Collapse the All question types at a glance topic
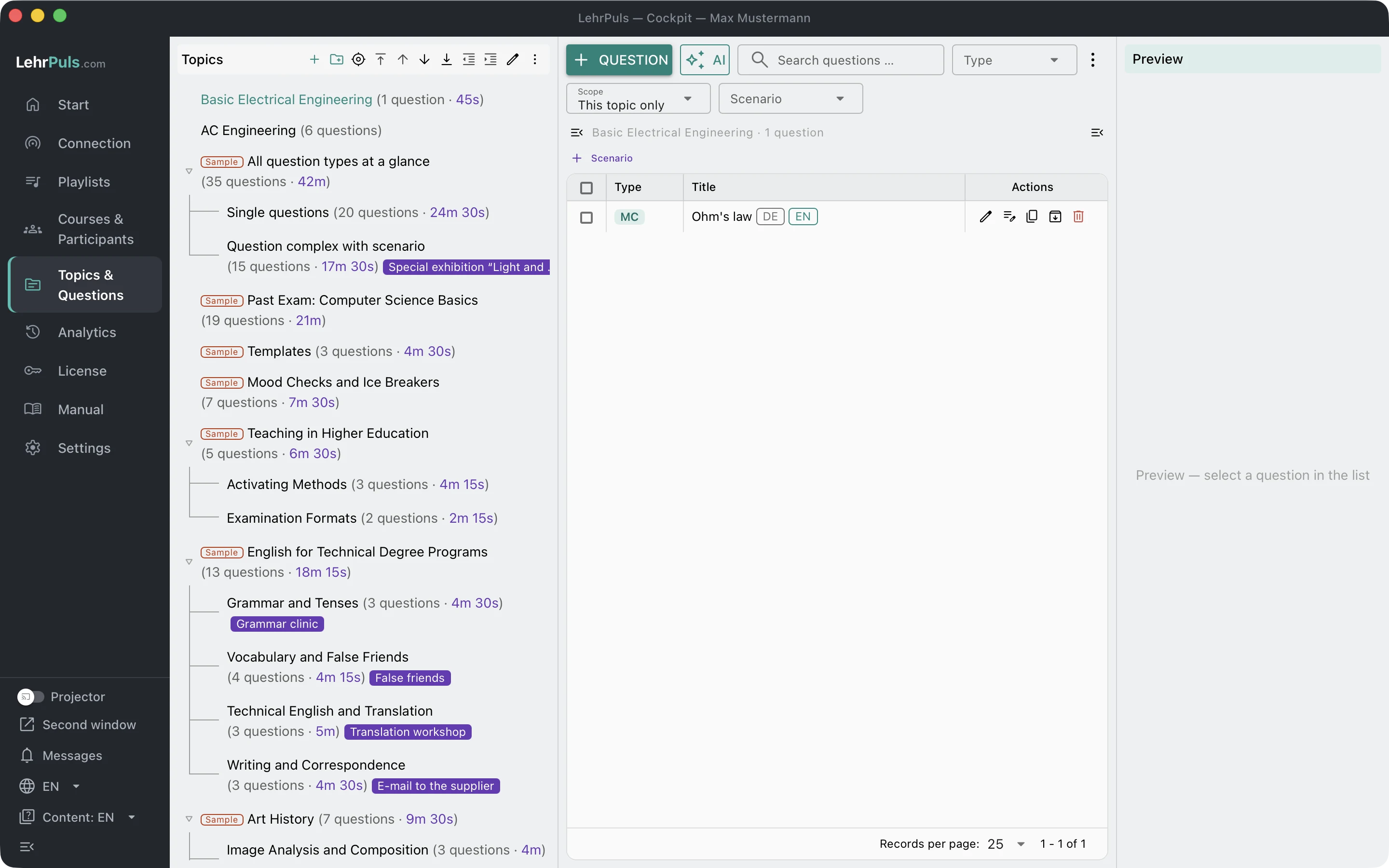This screenshot has height=868, width=1389. click(189, 171)
